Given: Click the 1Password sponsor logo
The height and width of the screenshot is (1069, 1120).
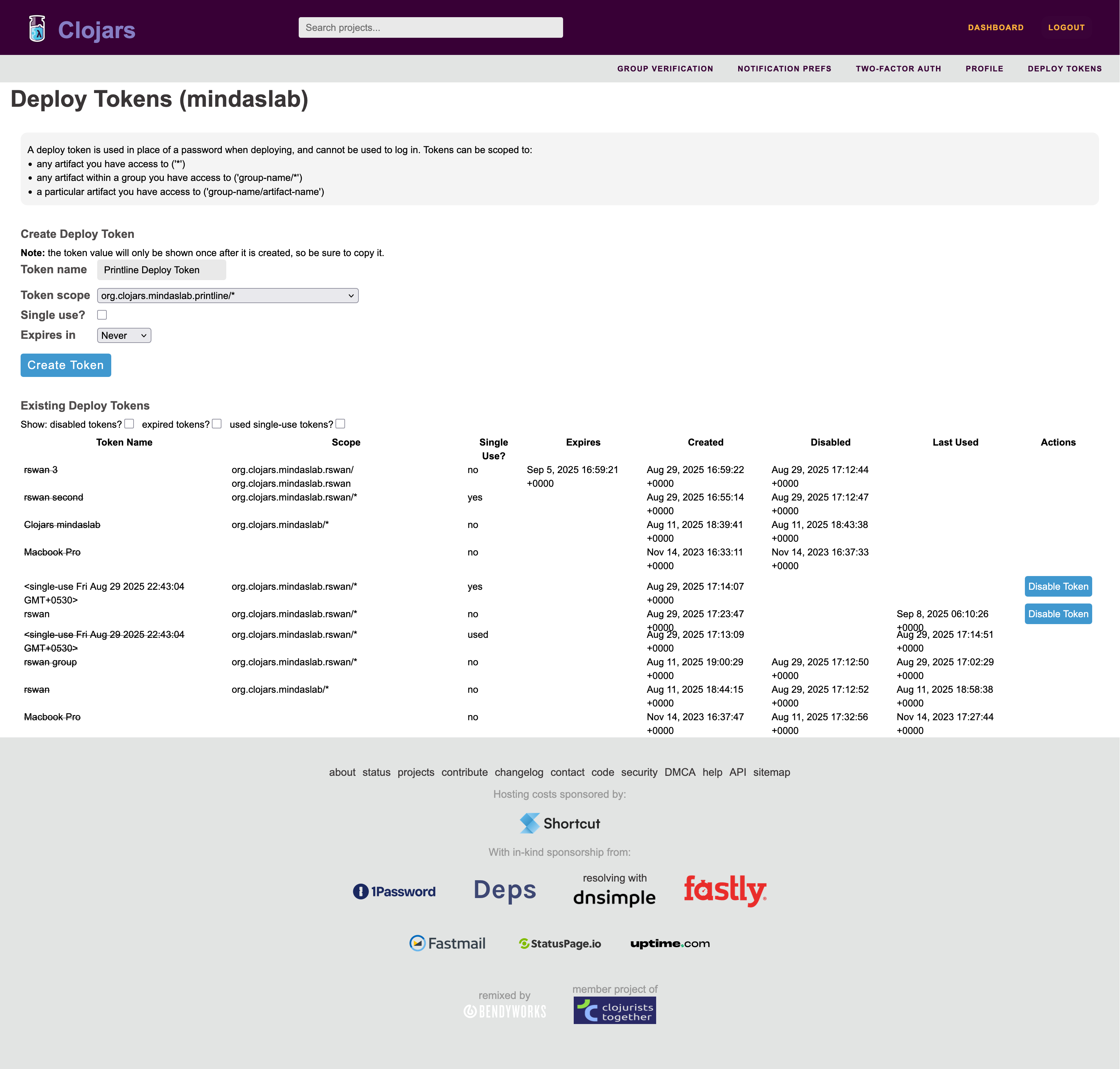Looking at the screenshot, I should [394, 891].
